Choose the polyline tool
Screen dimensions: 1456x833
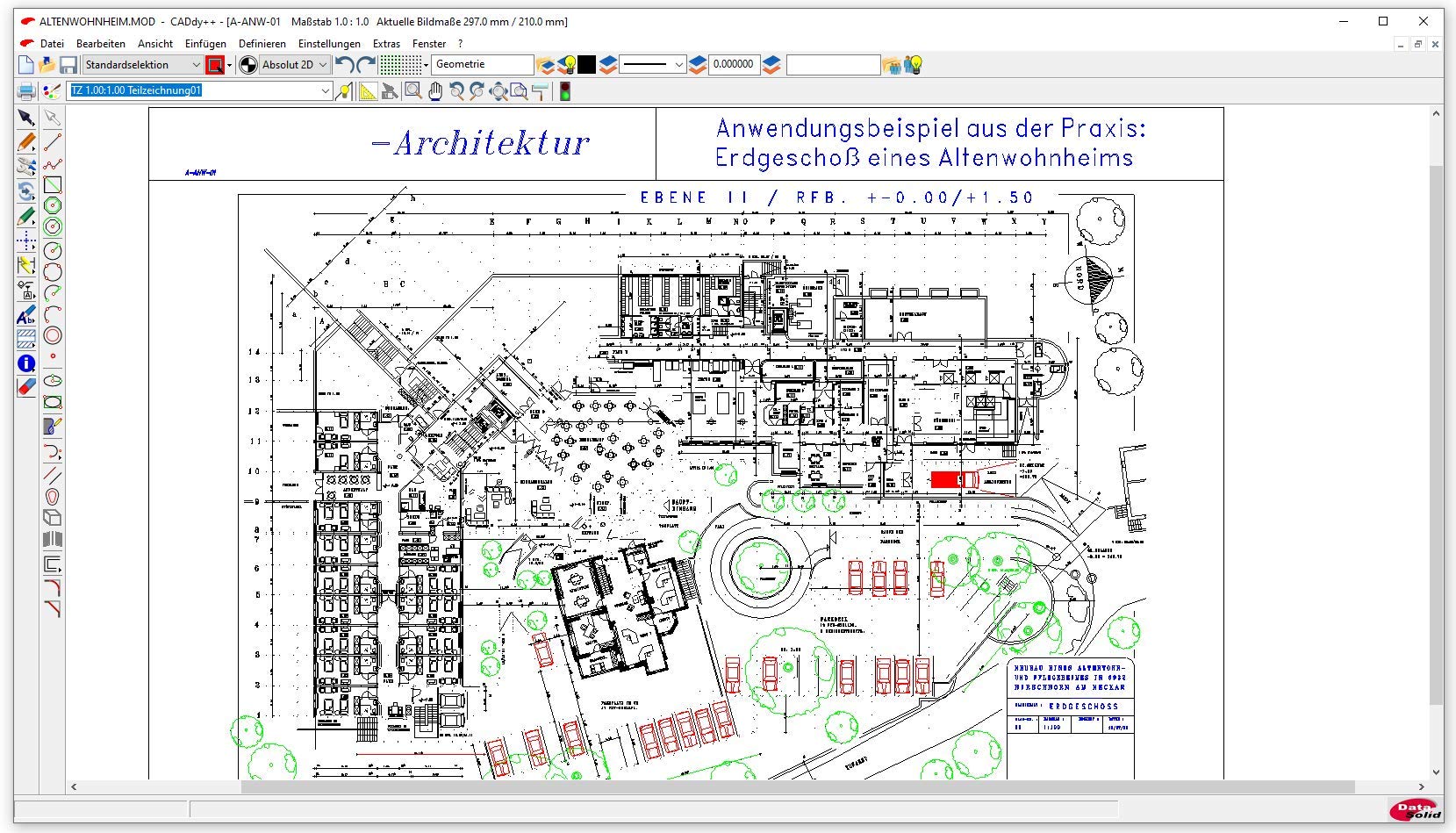click(53, 163)
